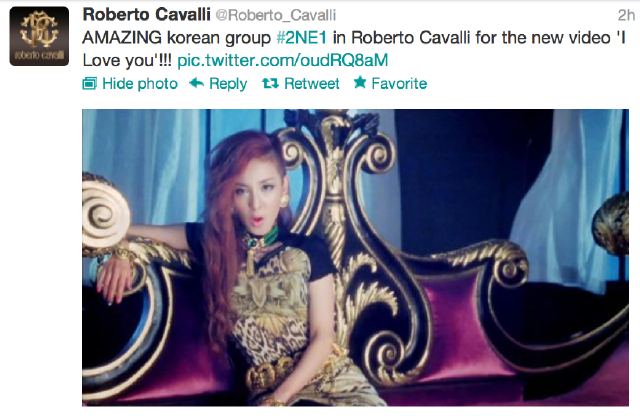
Task: Follow the pic.twitter.com/oudRQ8aM link
Action: point(282,60)
